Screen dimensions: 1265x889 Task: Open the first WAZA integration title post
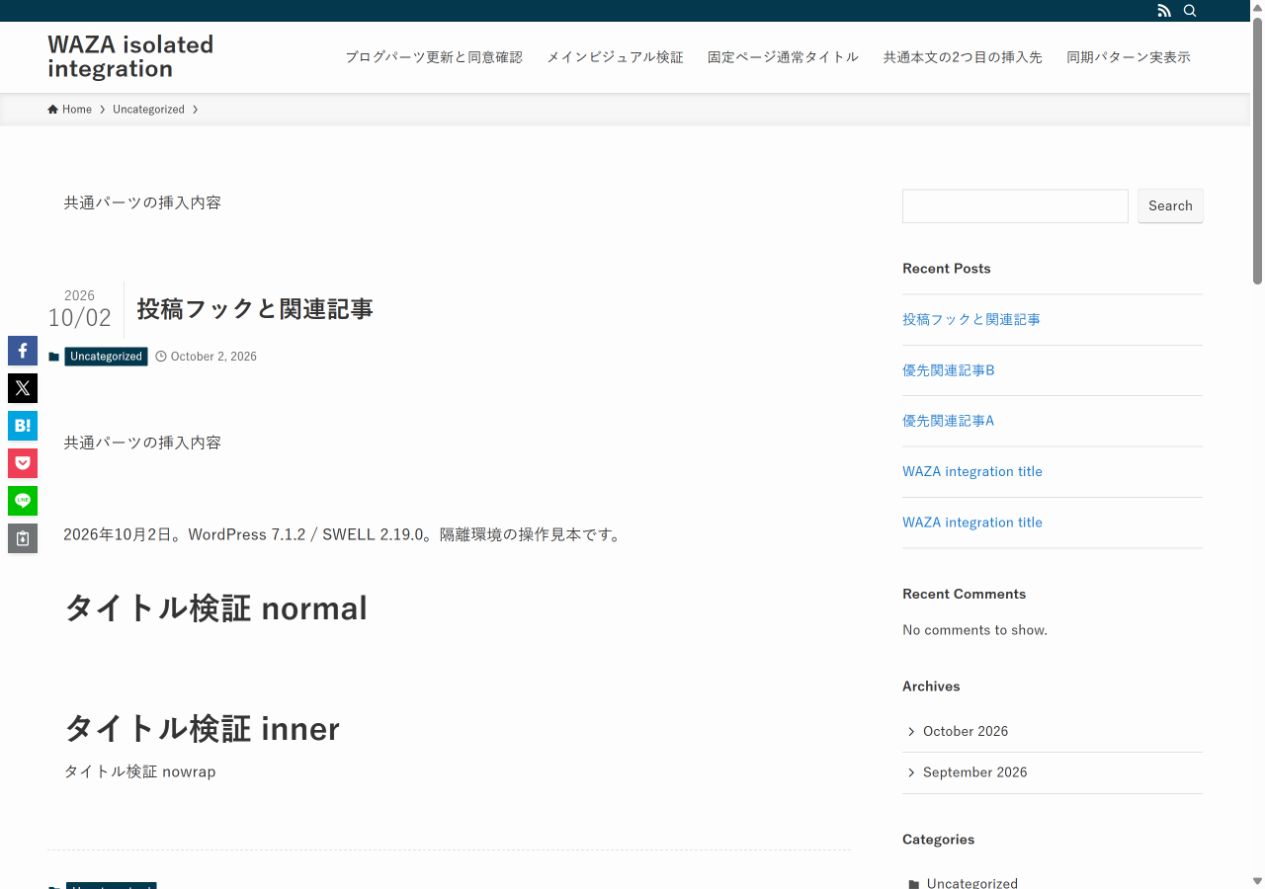tap(972, 471)
